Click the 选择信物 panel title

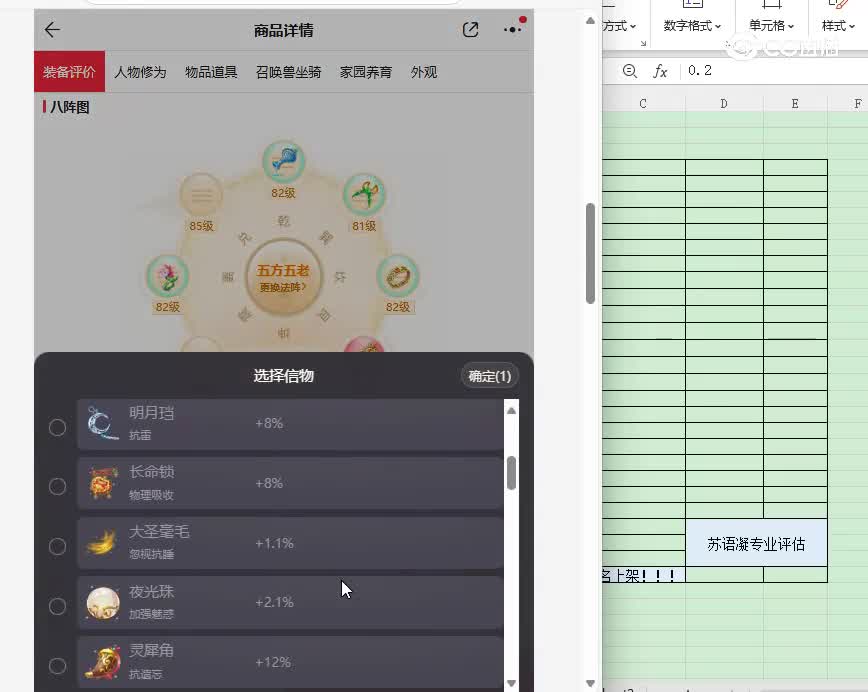tap(283, 376)
